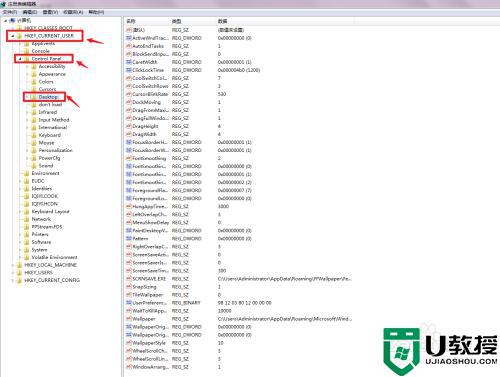Select the Software key in tree
This screenshot has width=500, height=377.
tap(41, 242)
